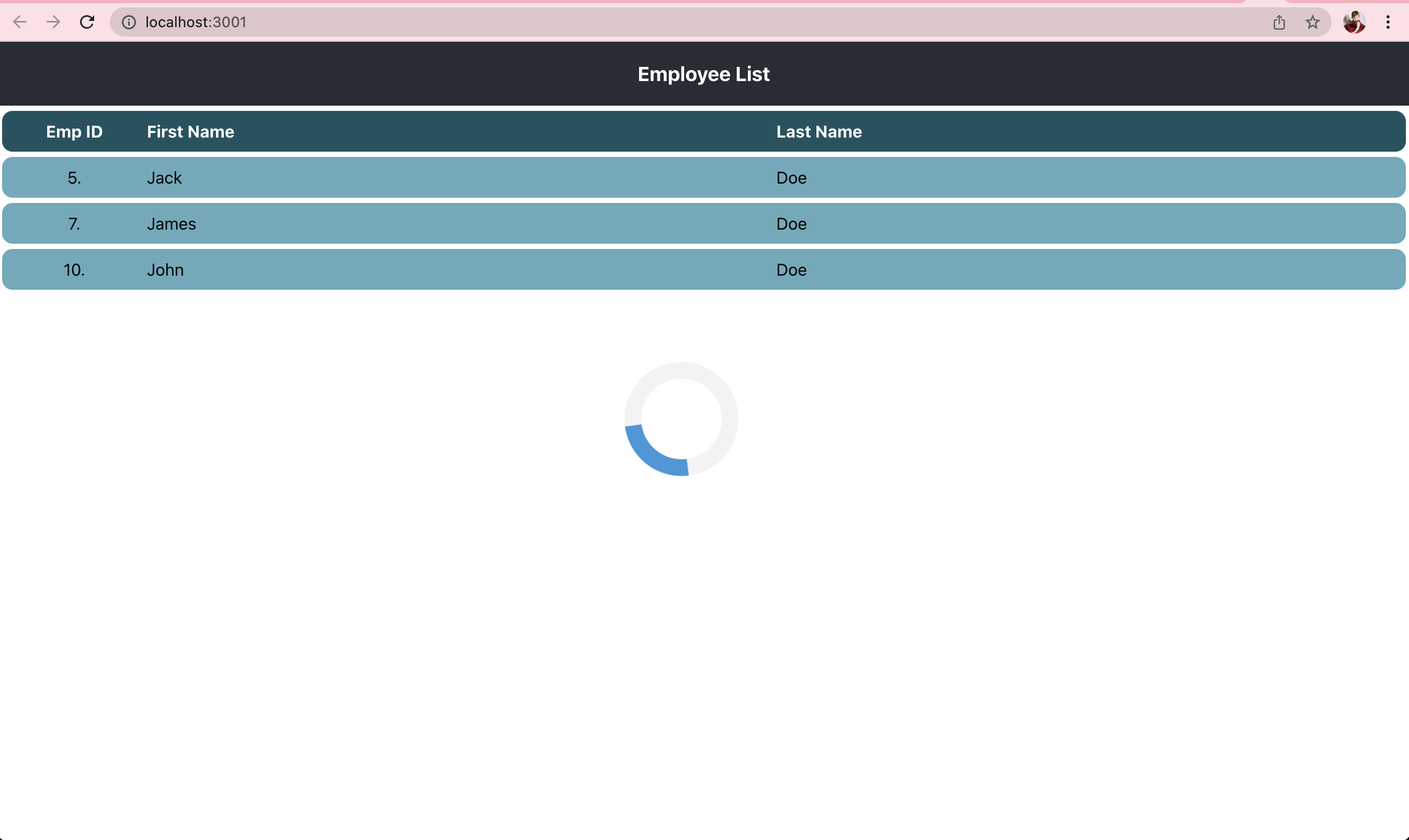The height and width of the screenshot is (840, 1409).
Task: Click the circular loading spinner
Action: click(681, 419)
